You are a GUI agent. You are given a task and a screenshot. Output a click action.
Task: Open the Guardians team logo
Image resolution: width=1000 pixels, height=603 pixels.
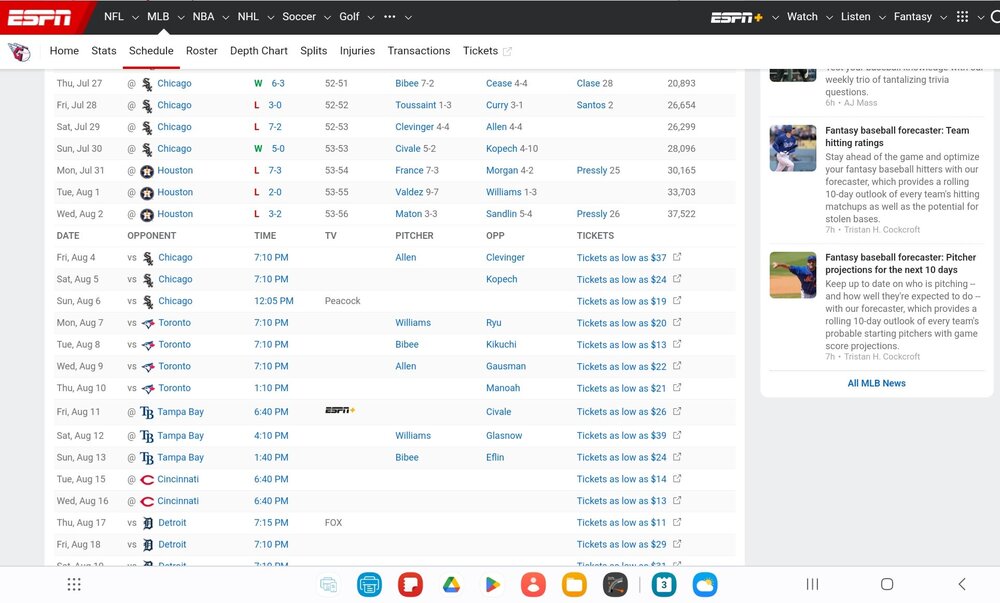click(x=20, y=52)
